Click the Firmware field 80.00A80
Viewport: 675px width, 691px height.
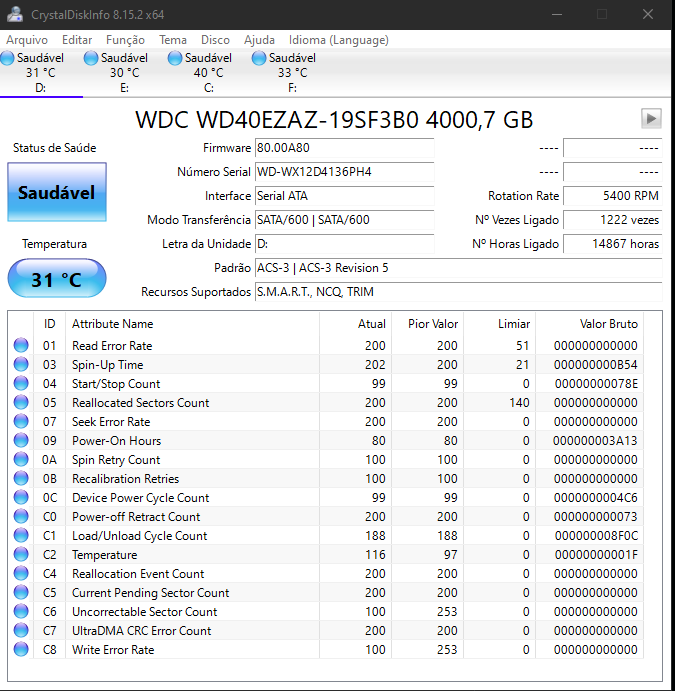click(x=345, y=148)
